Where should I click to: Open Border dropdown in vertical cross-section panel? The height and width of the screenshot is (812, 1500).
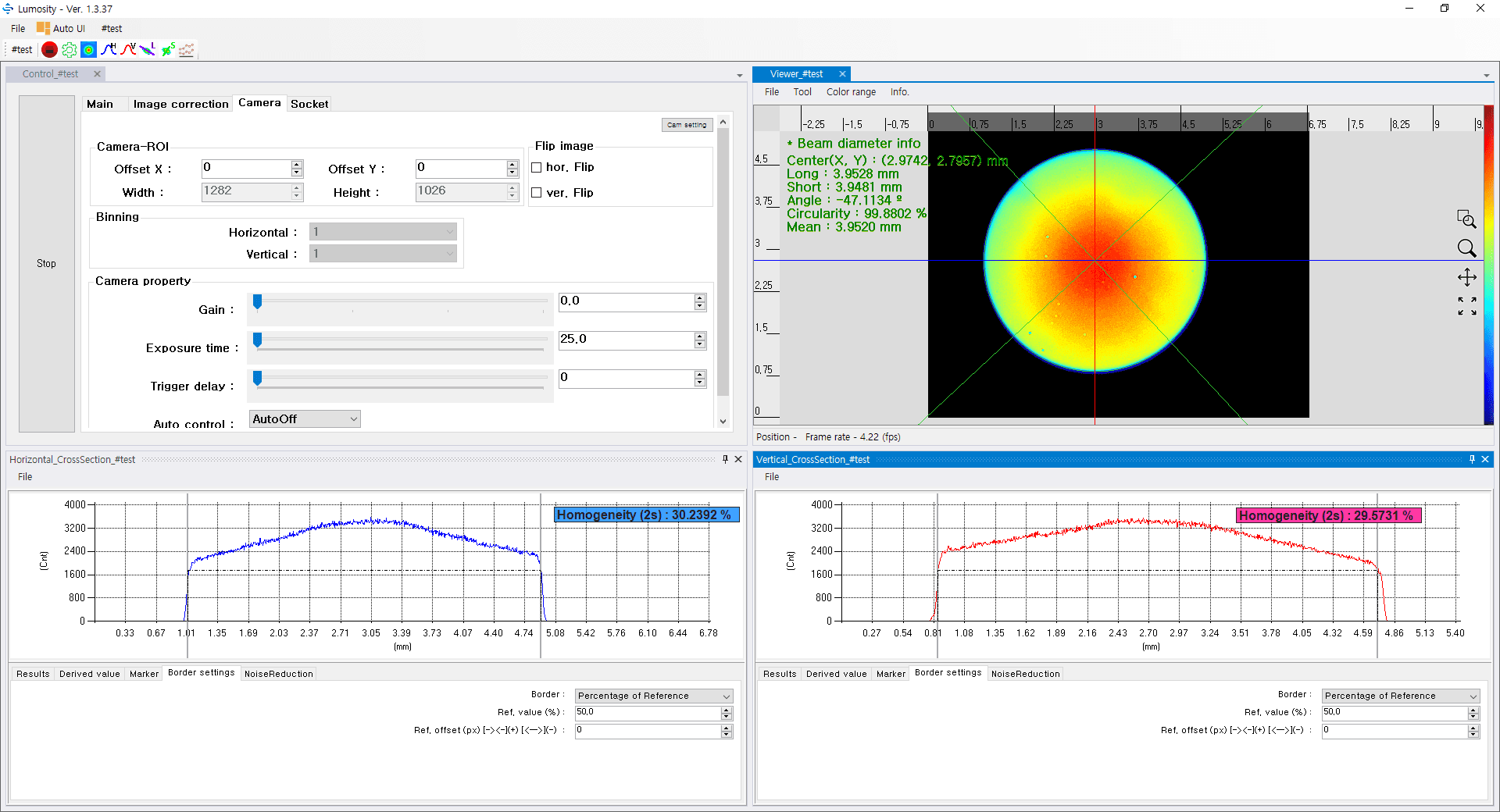point(1401,696)
